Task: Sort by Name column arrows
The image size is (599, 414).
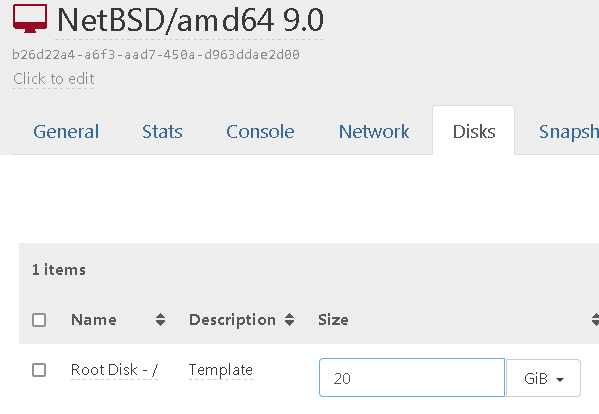Action: pyautogui.click(x=160, y=320)
